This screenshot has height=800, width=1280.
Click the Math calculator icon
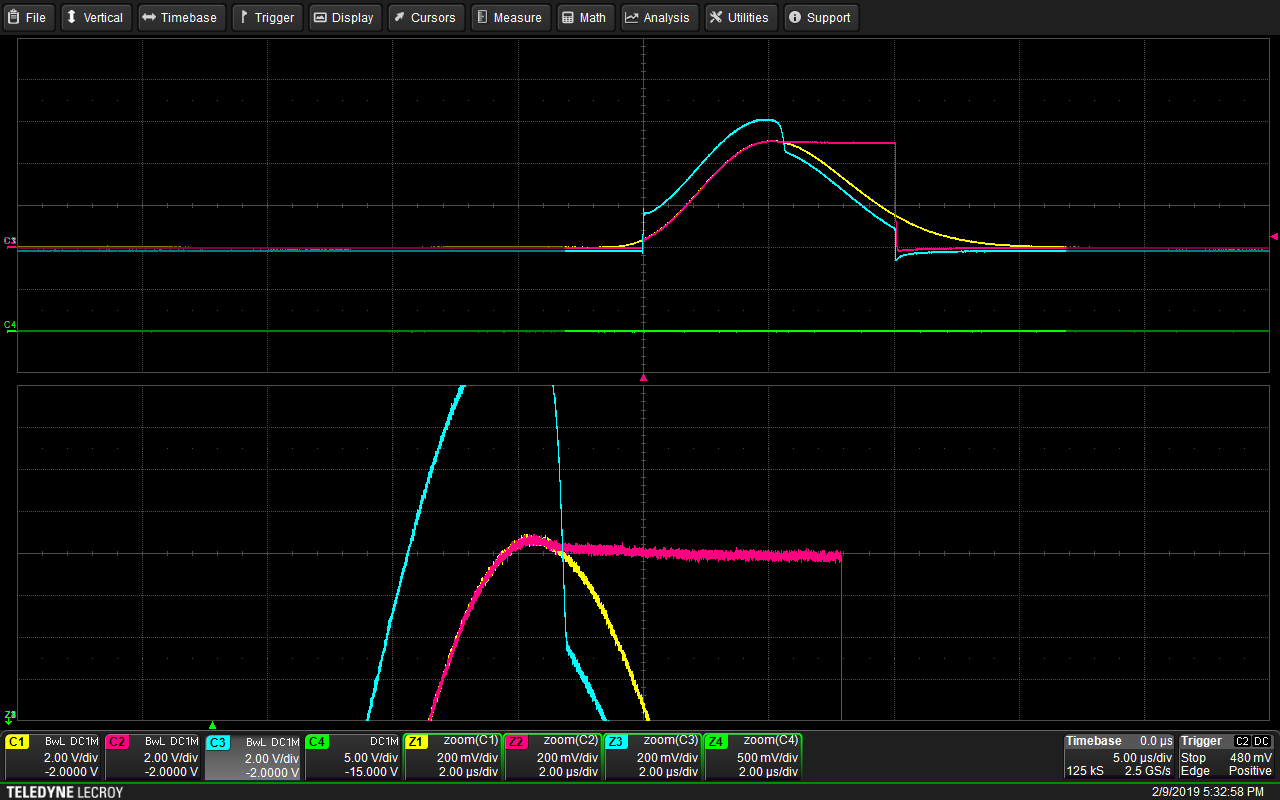568,17
